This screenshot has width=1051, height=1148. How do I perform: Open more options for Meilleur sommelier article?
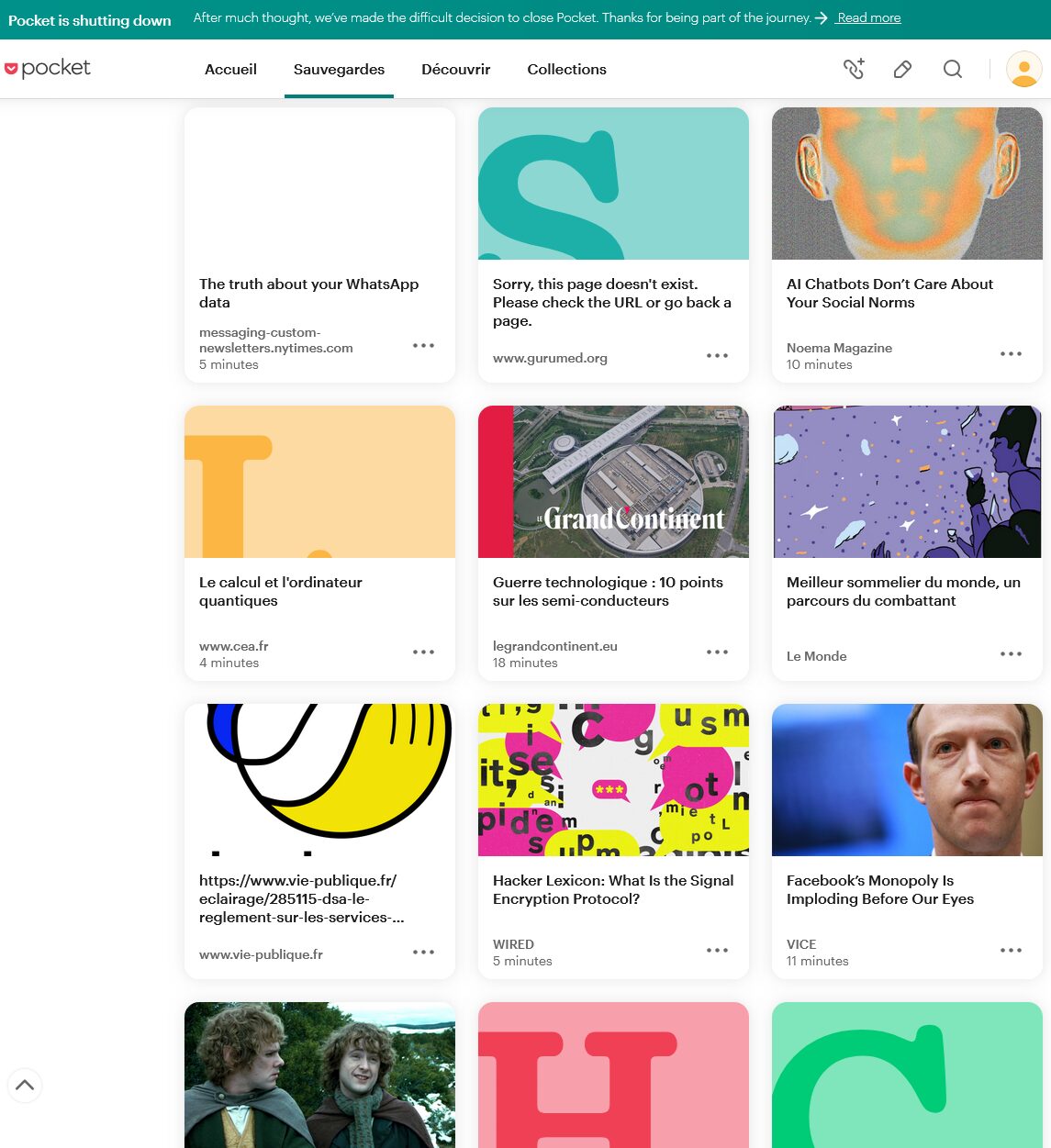[1011, 654]
